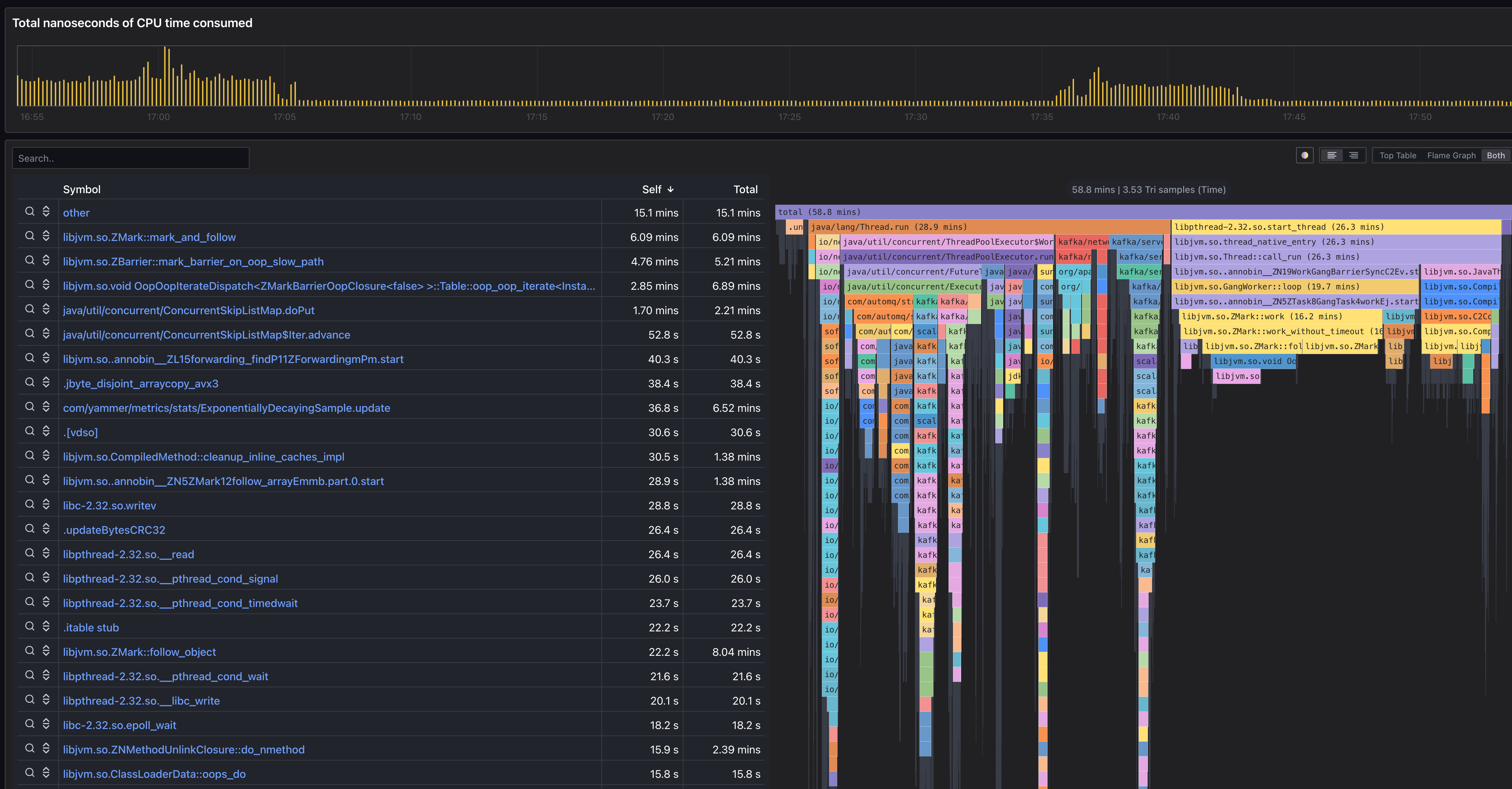The image size is (1512, 789).
Task: Open the libjvm.so.ZMark::follow_object symbol link
Action: (x=139, y=652)
